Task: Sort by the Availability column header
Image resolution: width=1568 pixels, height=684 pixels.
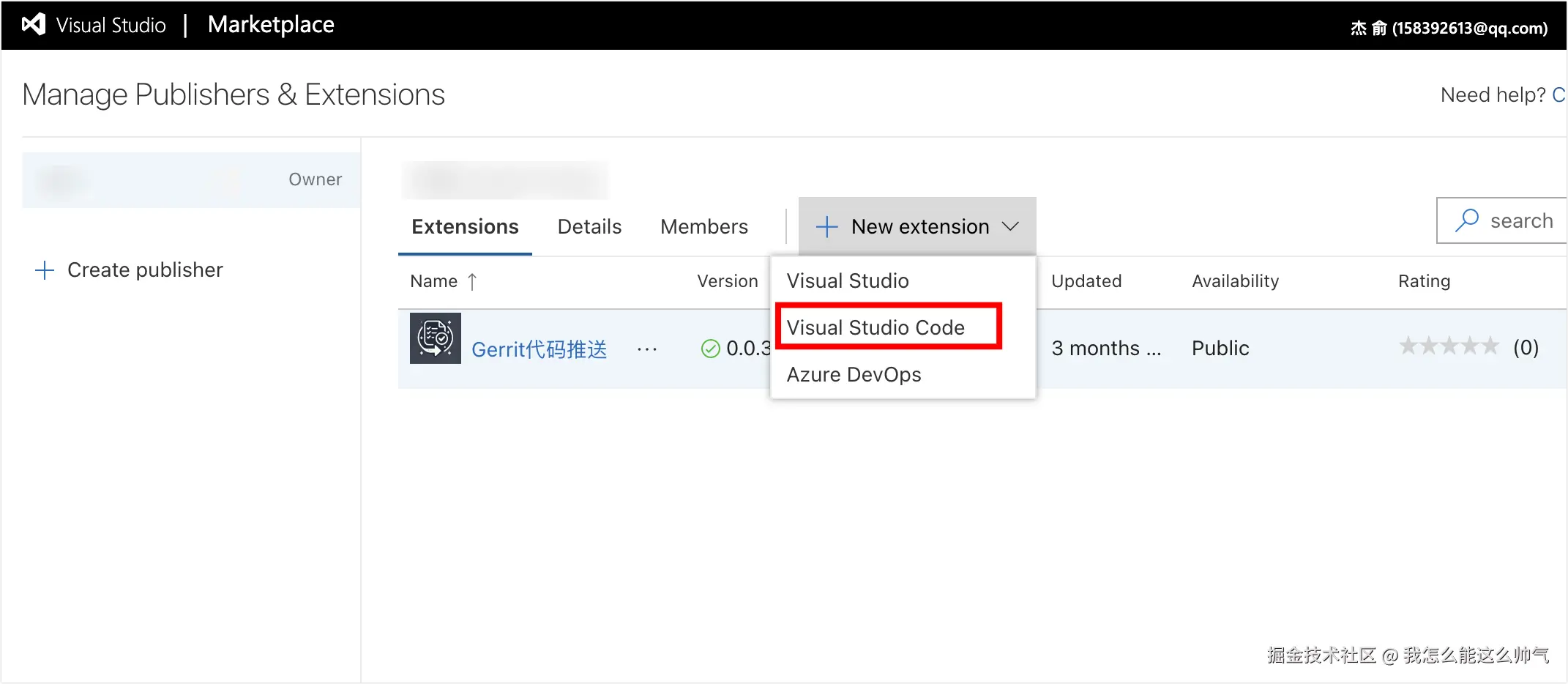Action: 1236,281
